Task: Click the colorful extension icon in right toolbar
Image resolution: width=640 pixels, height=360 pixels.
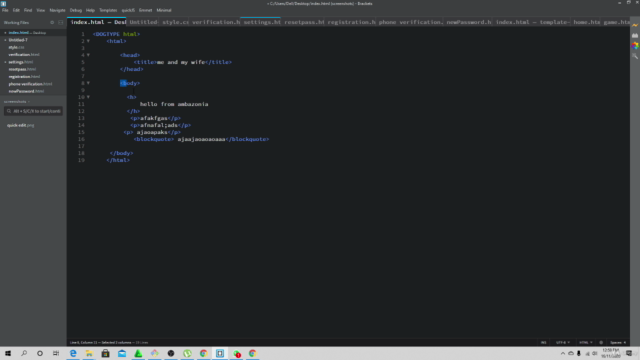Action: pyautogui.click(x=635, y=46)
